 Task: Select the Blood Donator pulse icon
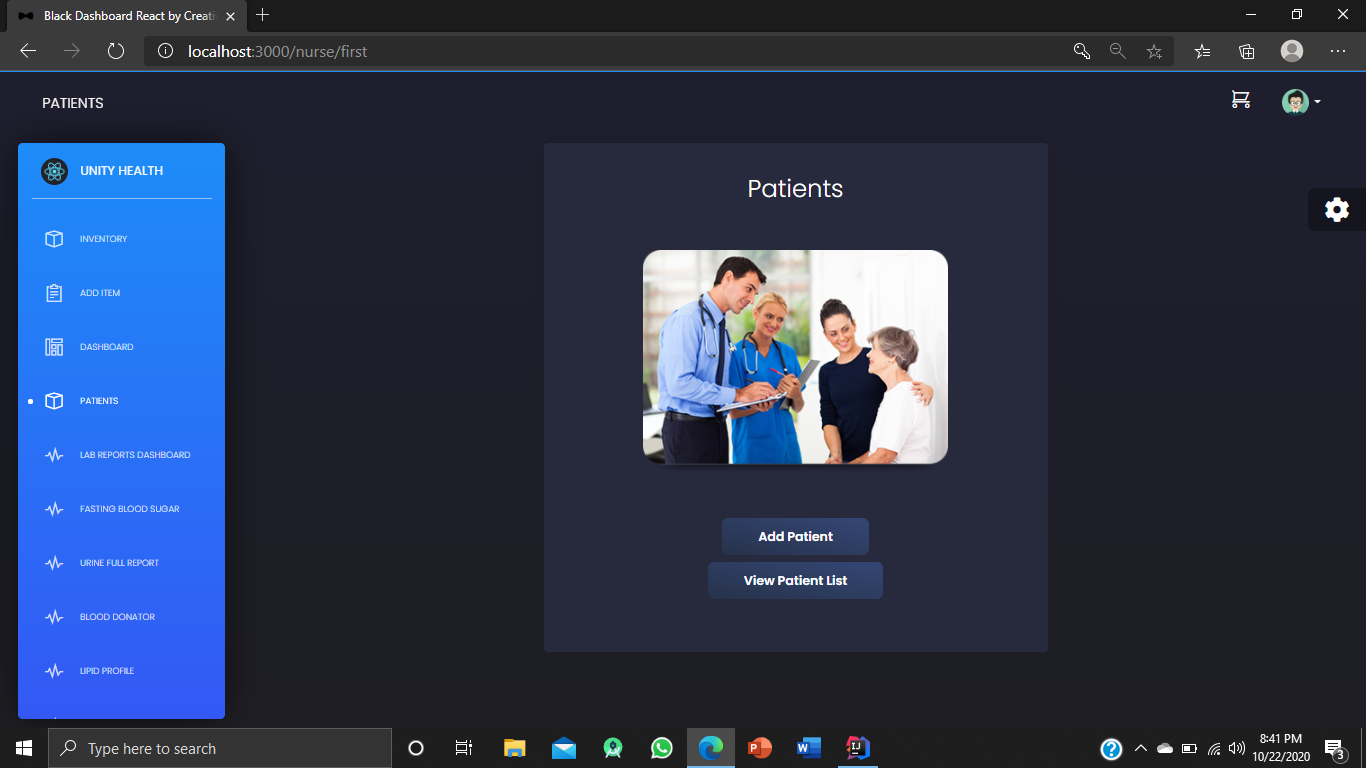click(x=54, y=617)
